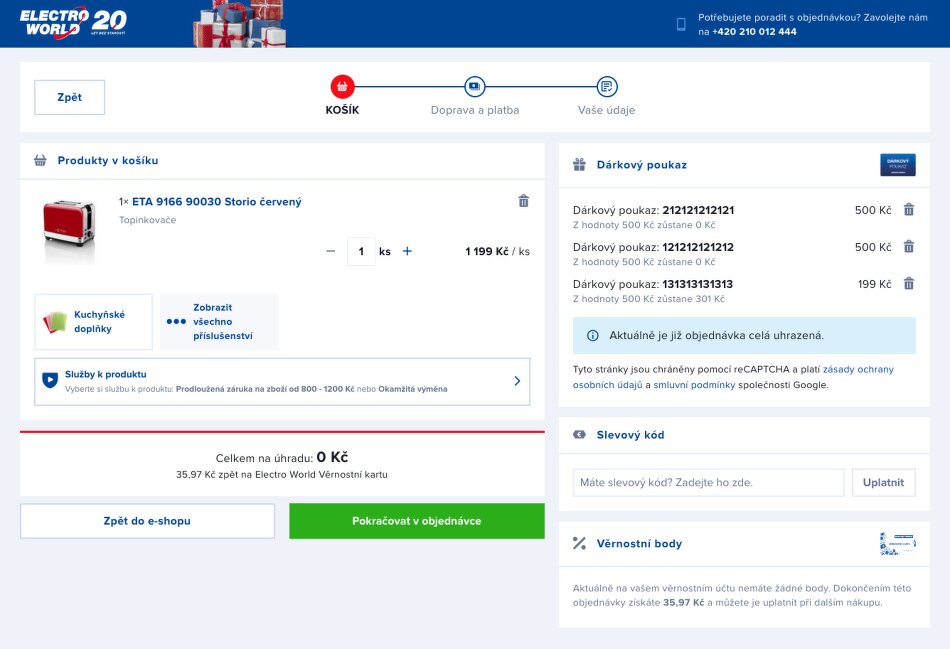Continue with Pokračovat v objednávce button

coord(416,521)
